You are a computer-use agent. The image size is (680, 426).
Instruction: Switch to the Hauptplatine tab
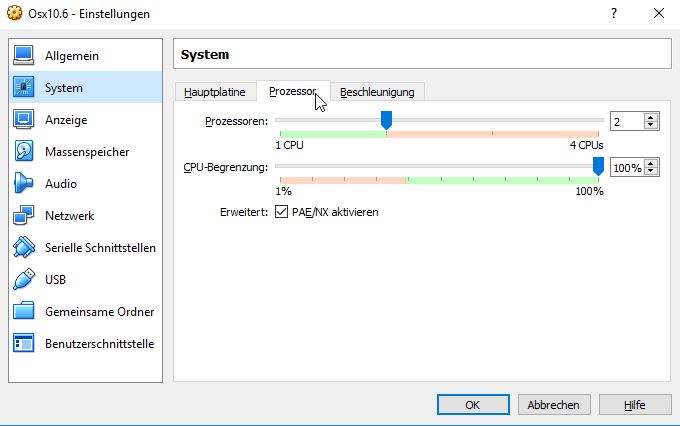pyautogui.click(x=215, y=92)
